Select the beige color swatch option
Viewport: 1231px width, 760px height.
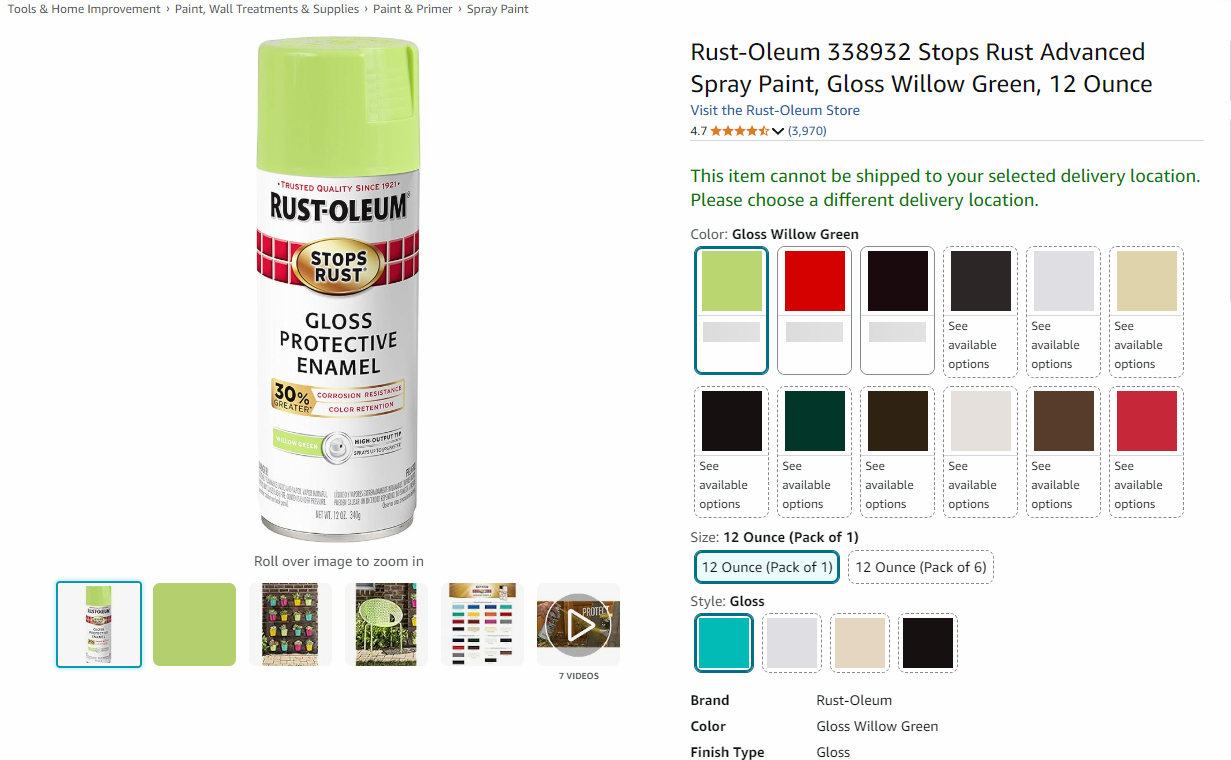(1146, 310)
